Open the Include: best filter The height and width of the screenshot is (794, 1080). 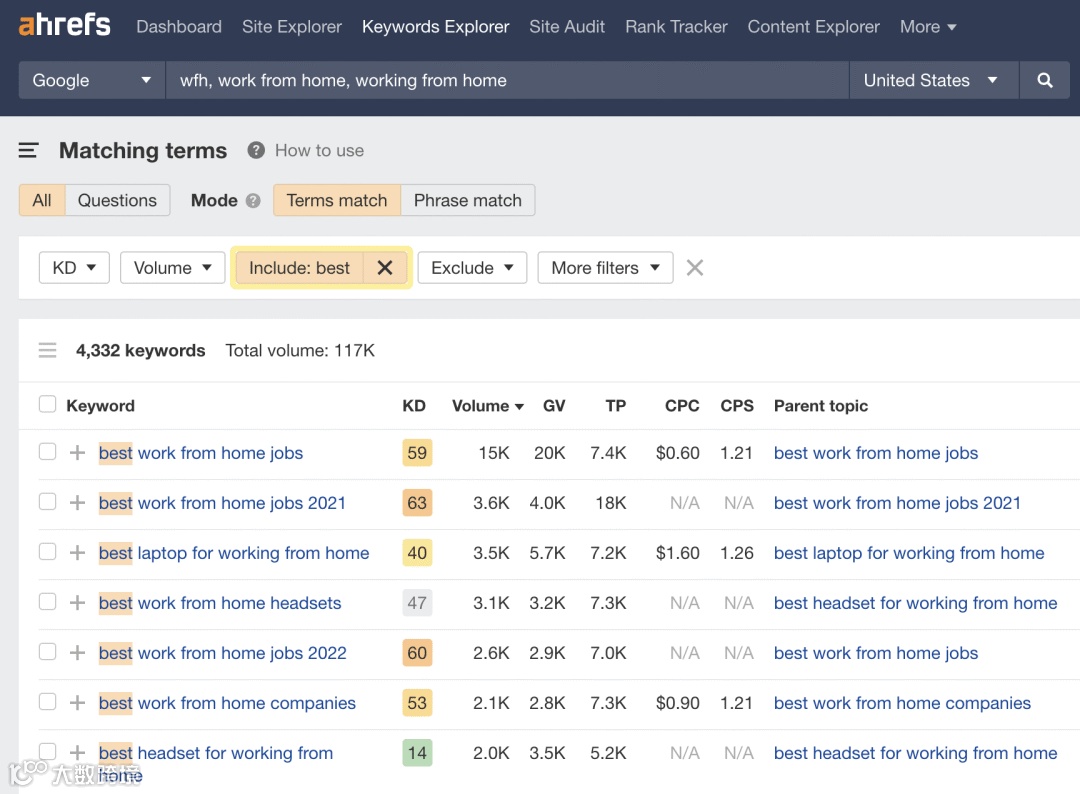pos(300,268)
